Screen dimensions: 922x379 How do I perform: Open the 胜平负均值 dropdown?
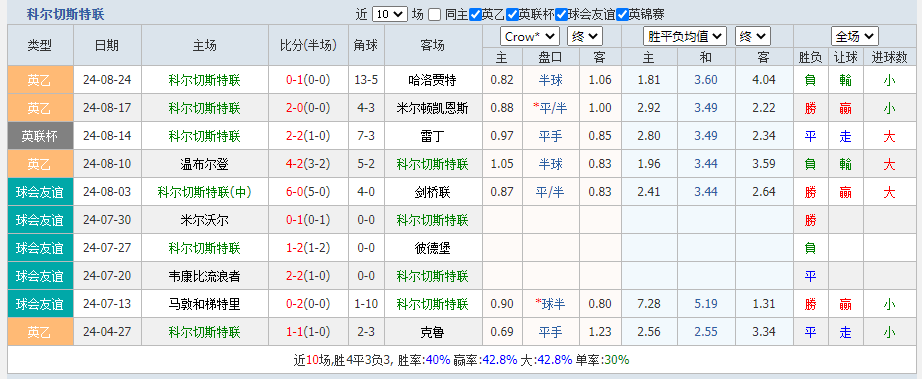[x=685, y=37]
